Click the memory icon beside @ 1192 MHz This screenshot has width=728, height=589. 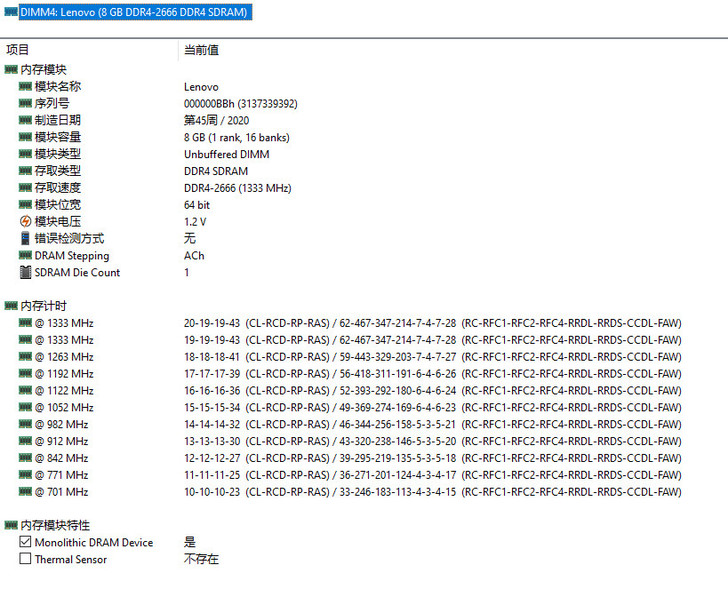click(25, 373)
